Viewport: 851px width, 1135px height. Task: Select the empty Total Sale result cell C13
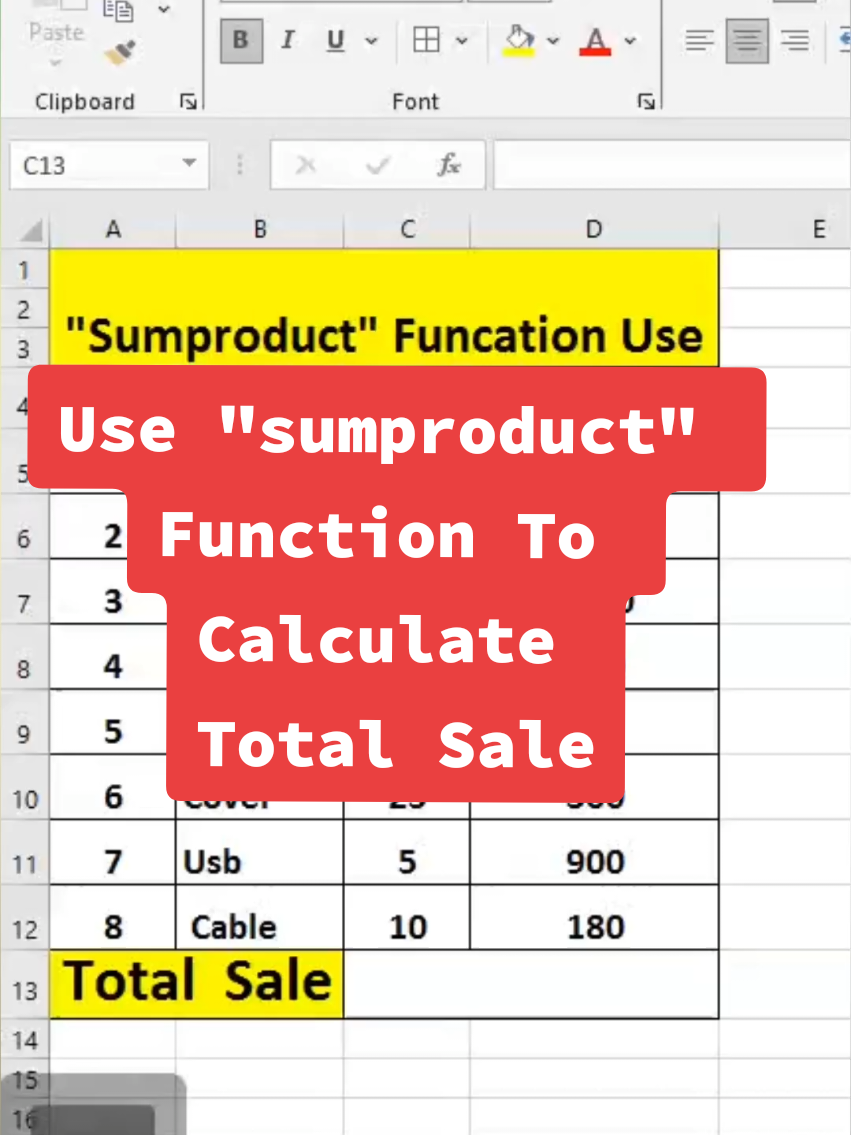[x=531, y=984]
